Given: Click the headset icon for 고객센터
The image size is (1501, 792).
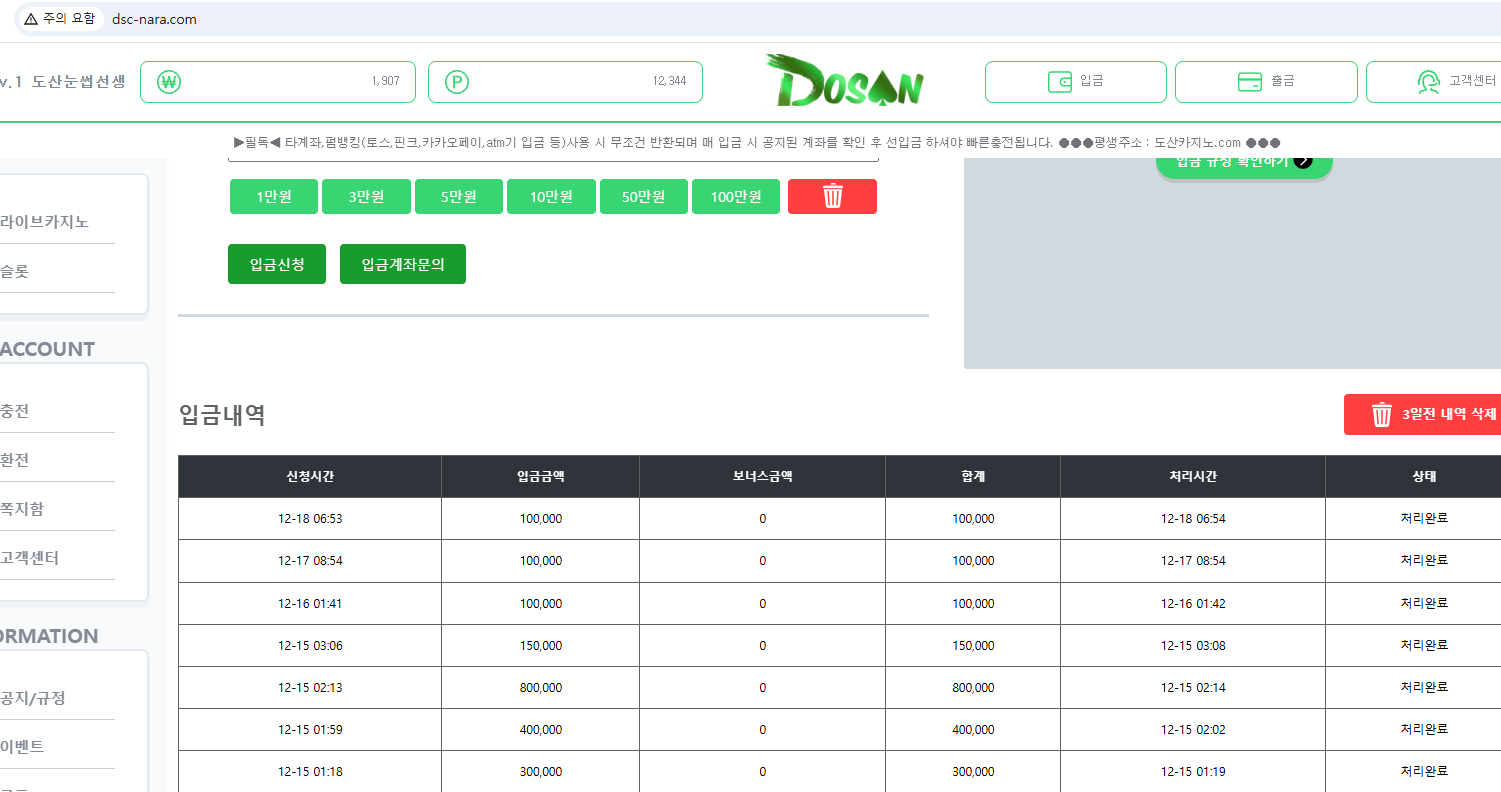Looking at the screenshot, I should [x=1428, y=82].
